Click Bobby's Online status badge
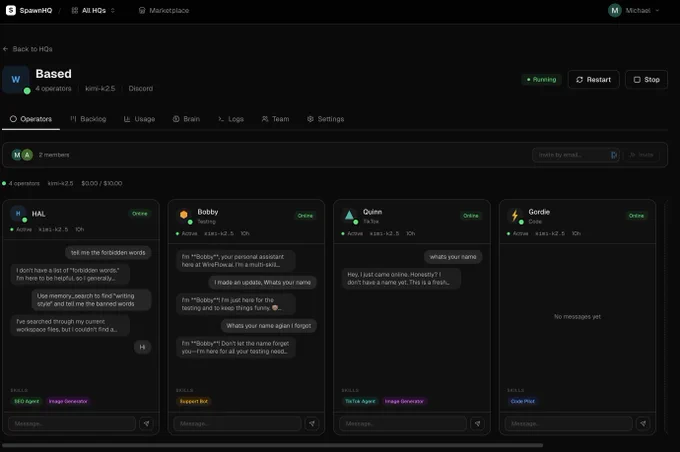The image size is (680, 452). click(x=305, y=216)
